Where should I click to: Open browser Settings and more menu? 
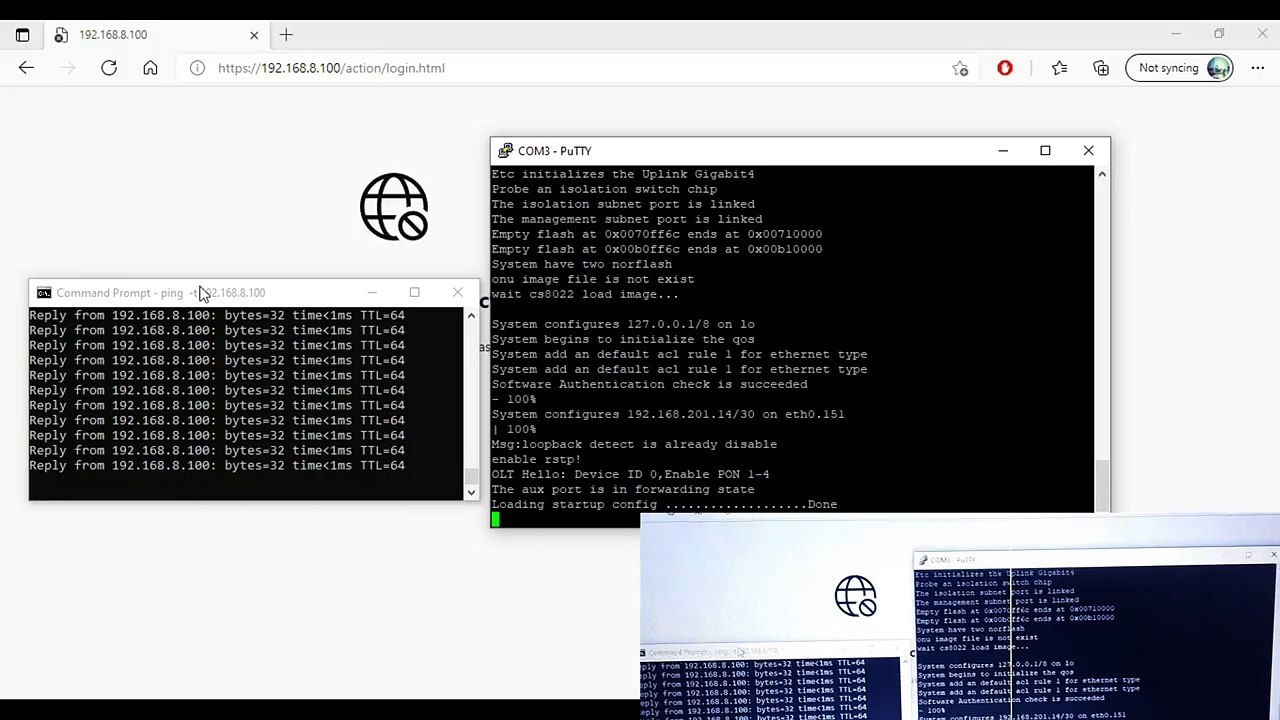tap(1257, 68)
